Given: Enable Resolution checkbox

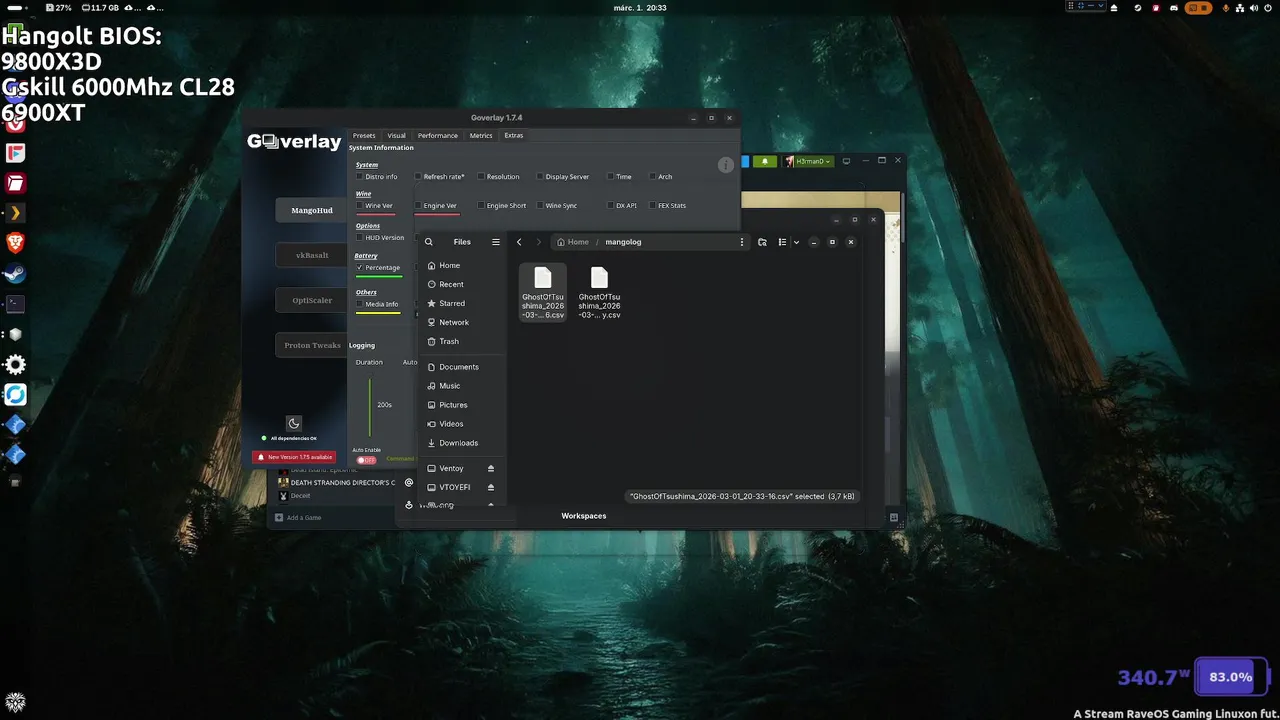Looking at the screenshot, I should tap(481, 177).
